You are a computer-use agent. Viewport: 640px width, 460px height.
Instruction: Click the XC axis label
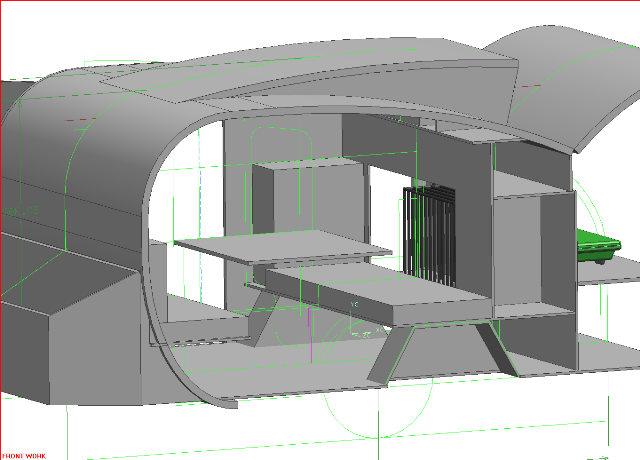click(x=380, y=330)
